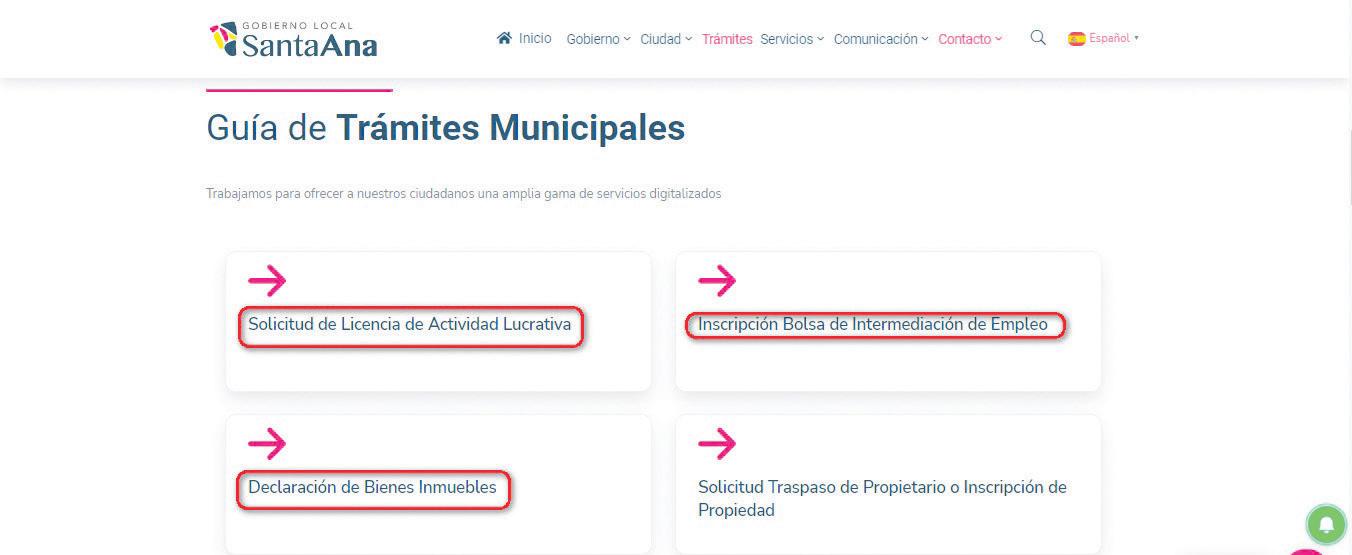Click the pink arrow above Solicitud Traspaso
The width and height of the screenshot is (1352, 555).
click(x=717, y=443)
